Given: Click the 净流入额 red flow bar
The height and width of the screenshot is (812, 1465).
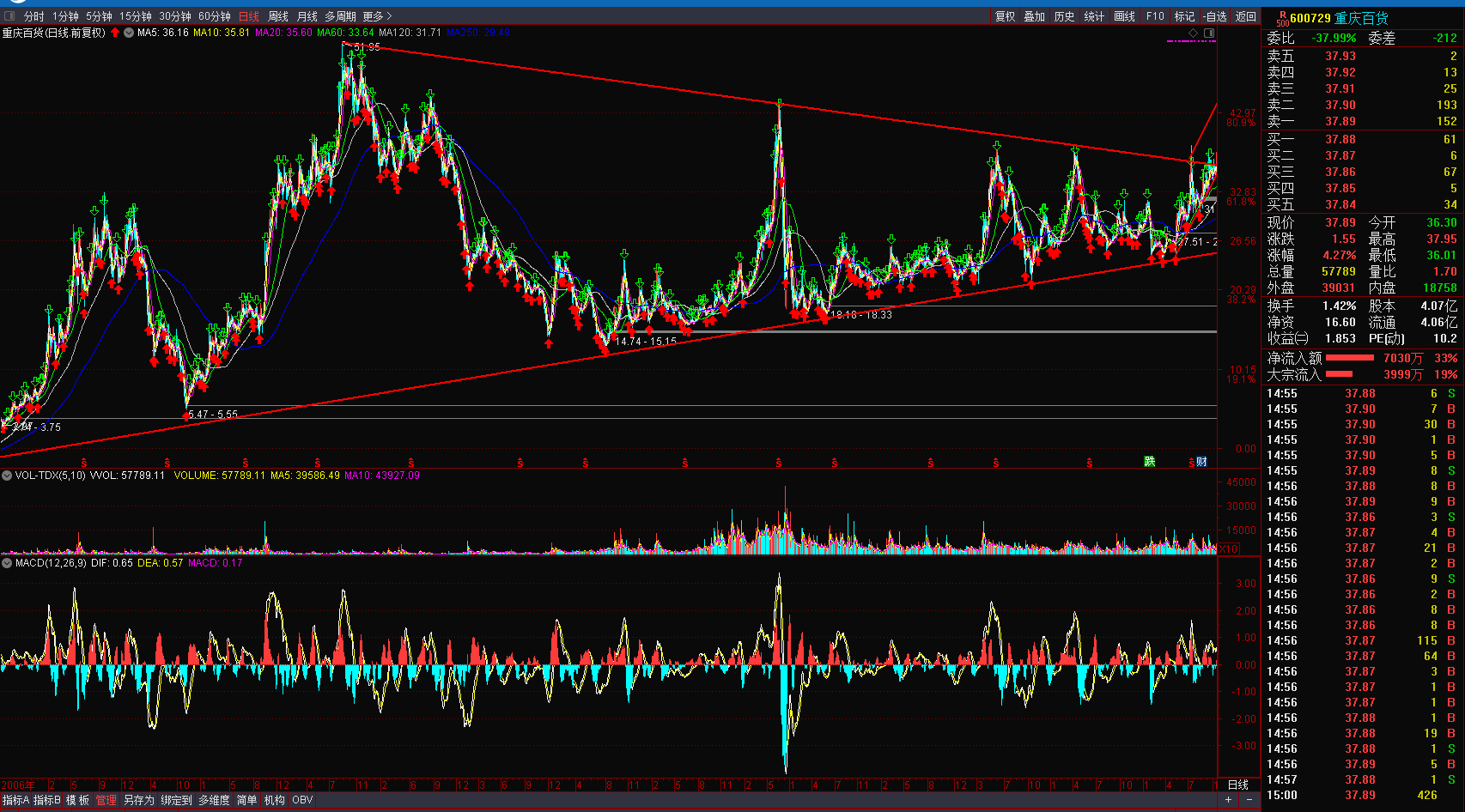Looking at the screenshot, I should 1350,358.
